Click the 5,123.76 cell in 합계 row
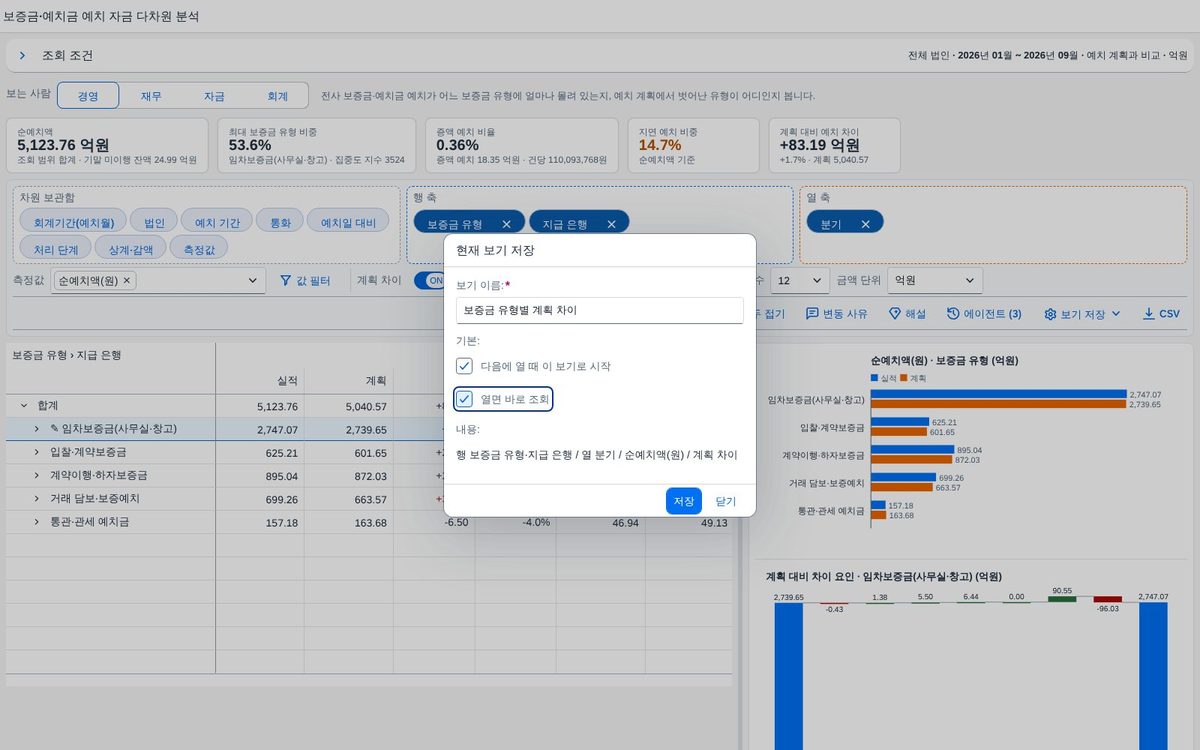The height and width of the screenshot is (750, 1200). click(x=260, y=406)
